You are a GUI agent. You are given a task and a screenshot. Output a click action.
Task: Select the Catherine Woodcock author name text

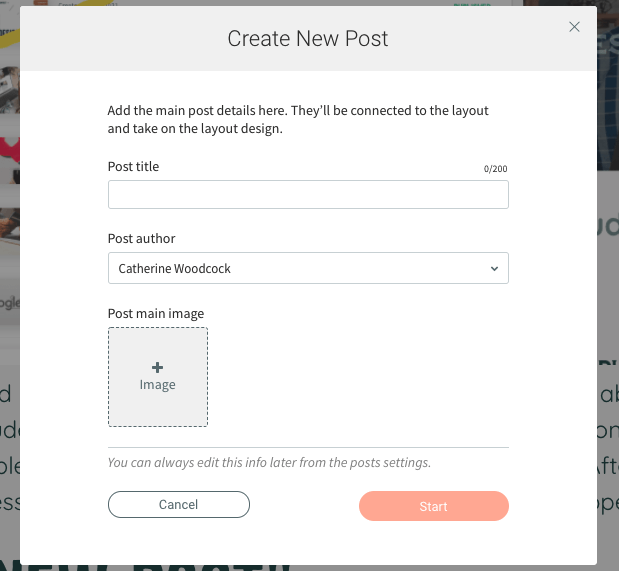(x=174, y=269)
